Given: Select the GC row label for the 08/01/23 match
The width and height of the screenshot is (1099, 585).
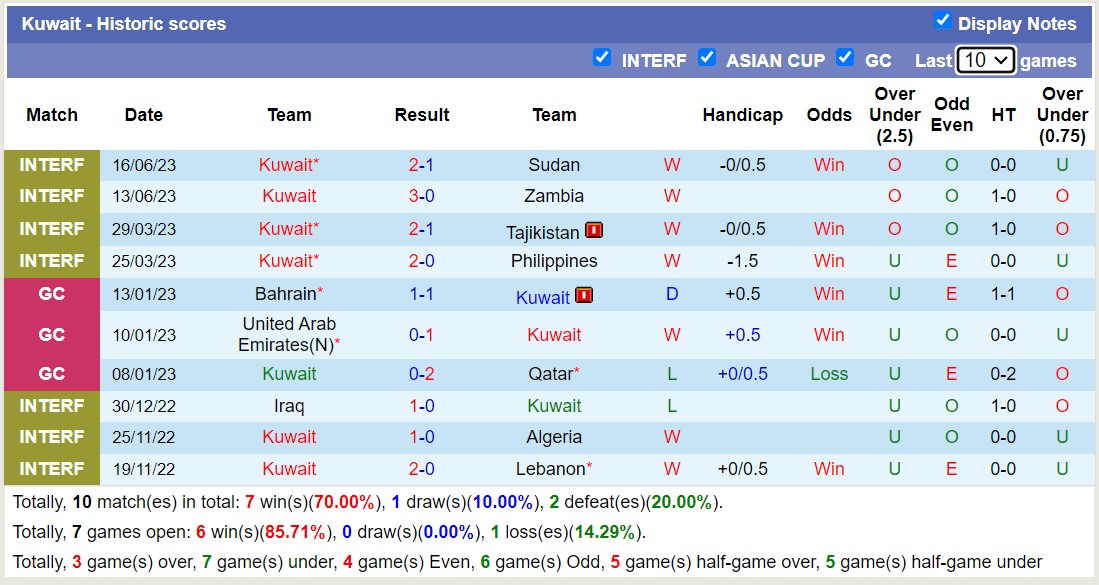Looking at the screenshot, I should 51,374.
